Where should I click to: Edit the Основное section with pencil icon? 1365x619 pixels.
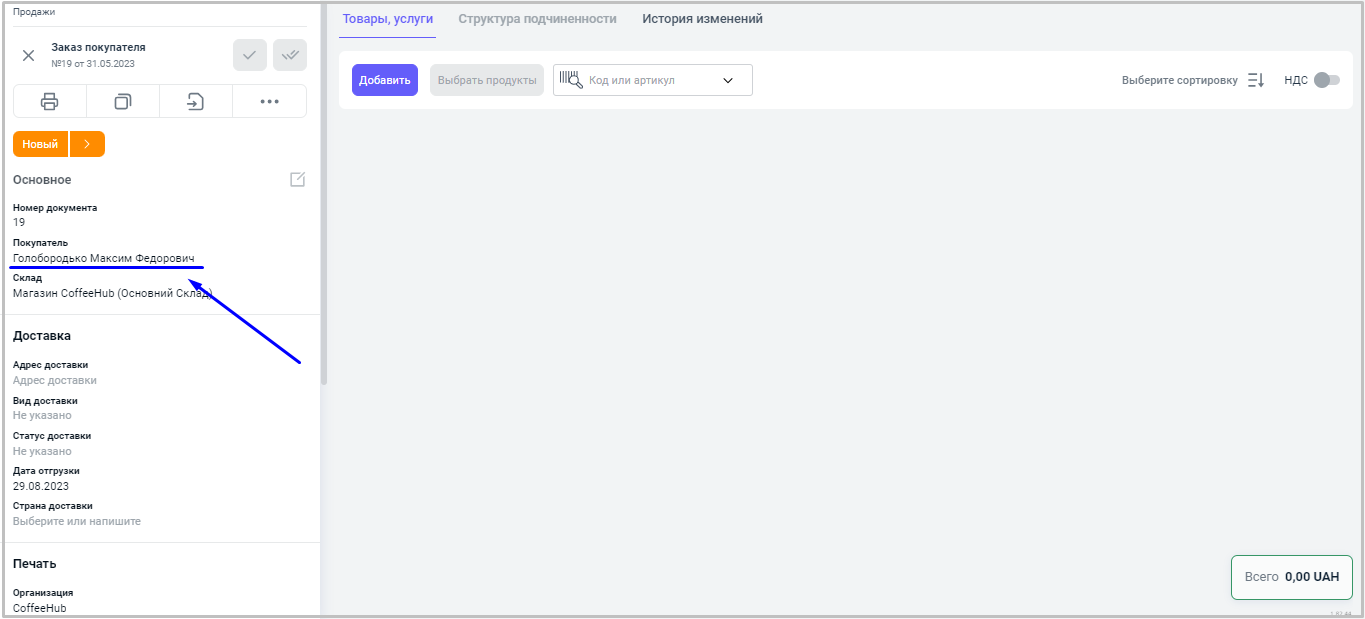297,180
